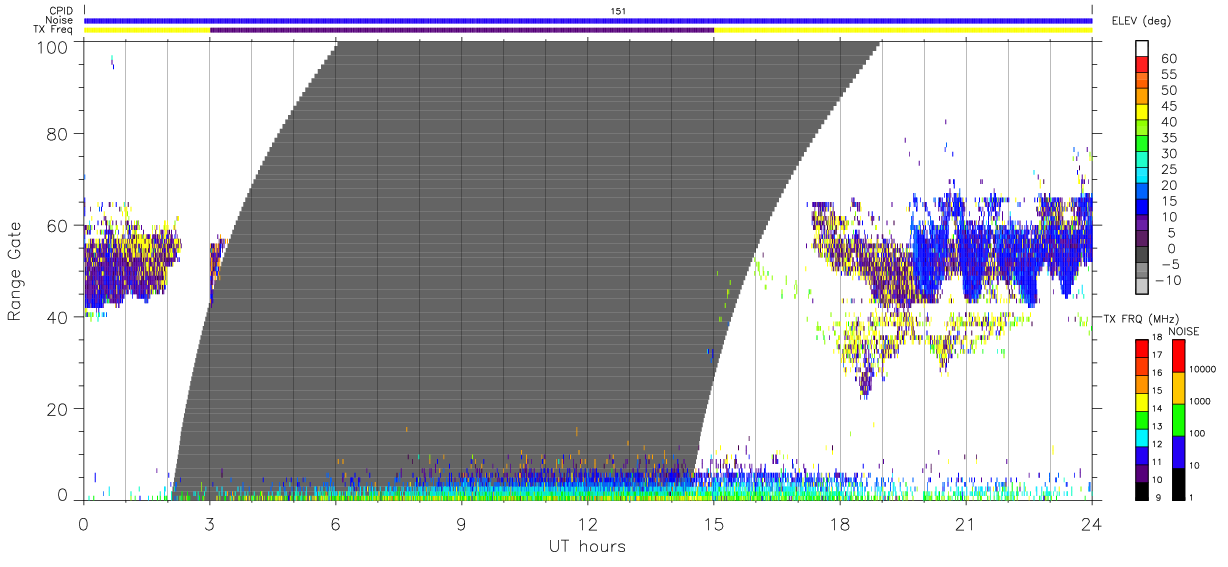1228x567 pixels.
Task: Click the '12' tick on UT hours axis
Action: [588, 523]
